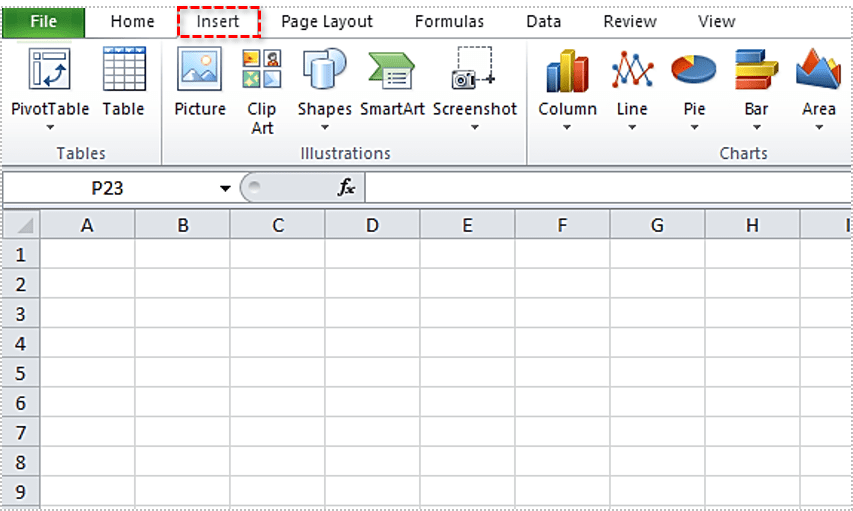Choose the Pie chart icon
The image size is (853, 511).
[x=694, y=70]
